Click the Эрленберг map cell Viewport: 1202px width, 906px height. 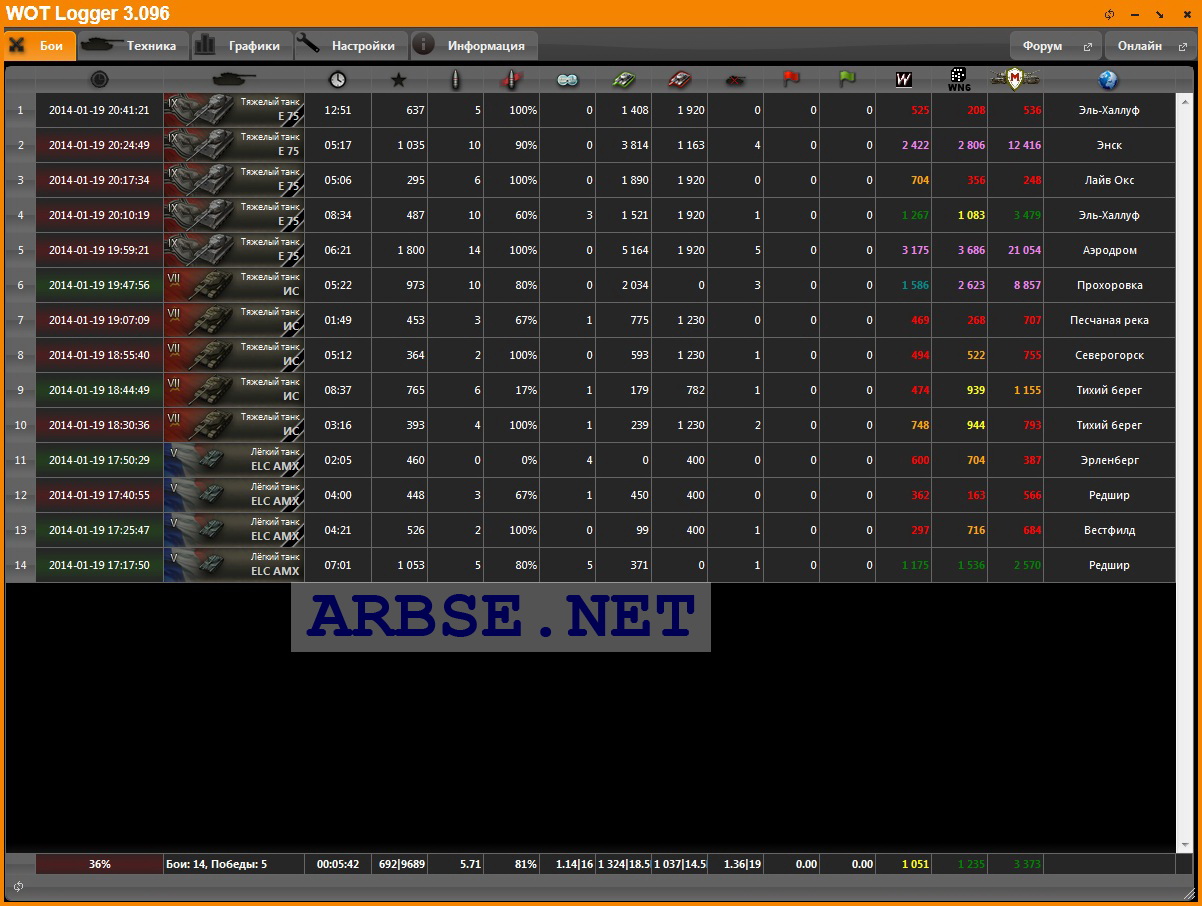pyautogui.click(x=1109, y=460)
